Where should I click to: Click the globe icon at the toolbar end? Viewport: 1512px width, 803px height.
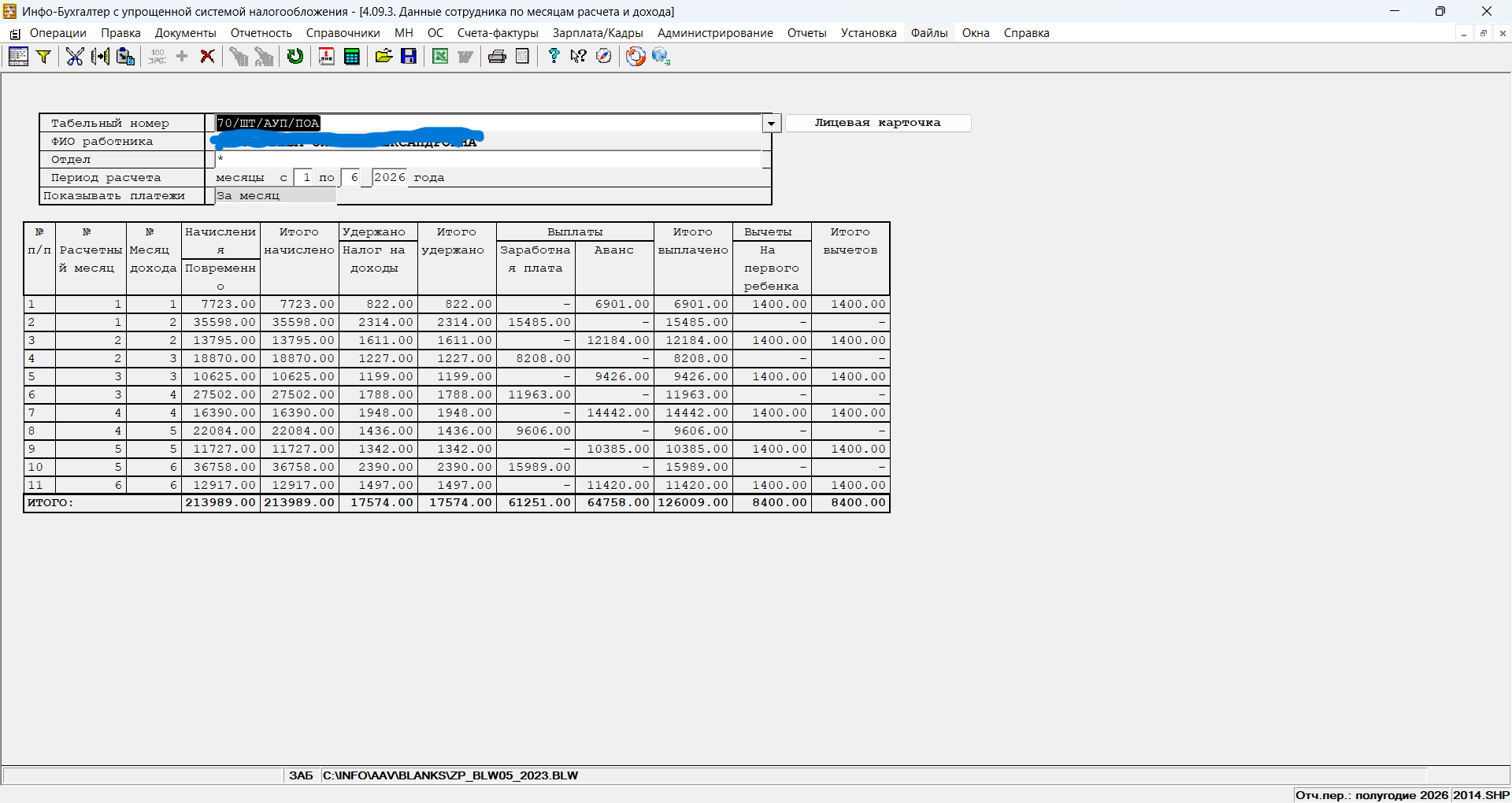661,56
